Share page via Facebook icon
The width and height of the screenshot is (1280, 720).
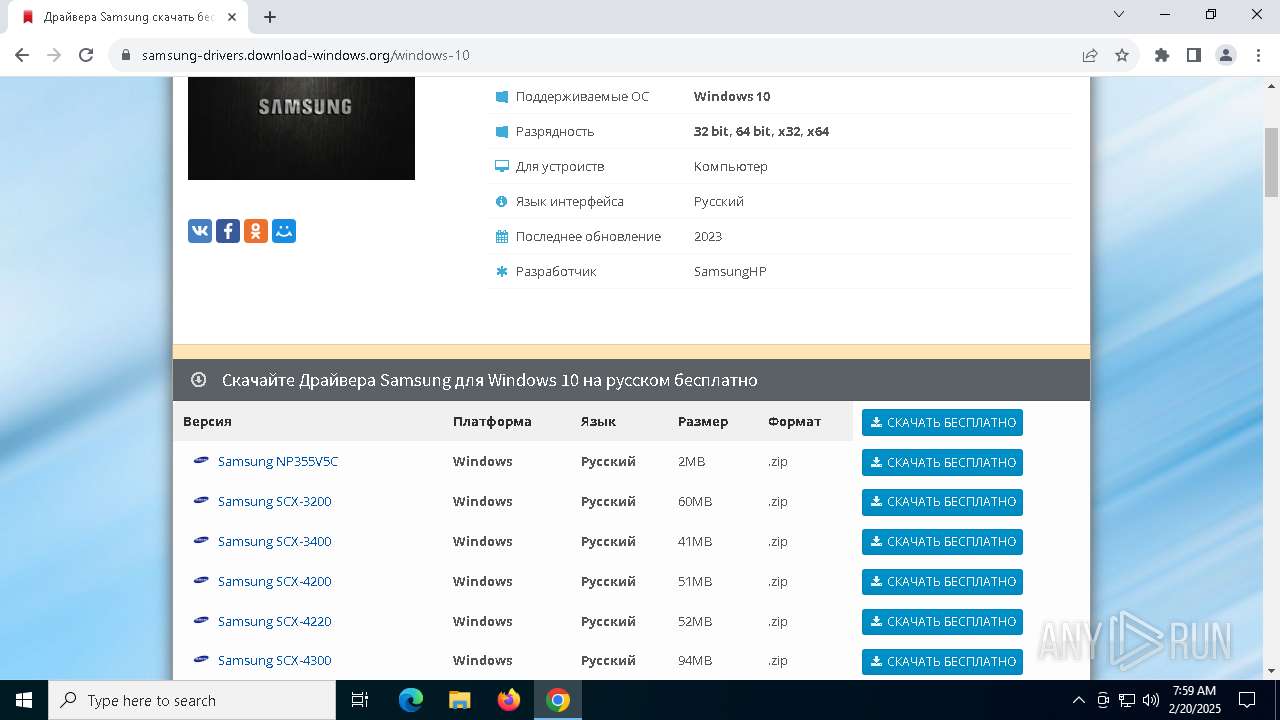[x=228, y=231]
